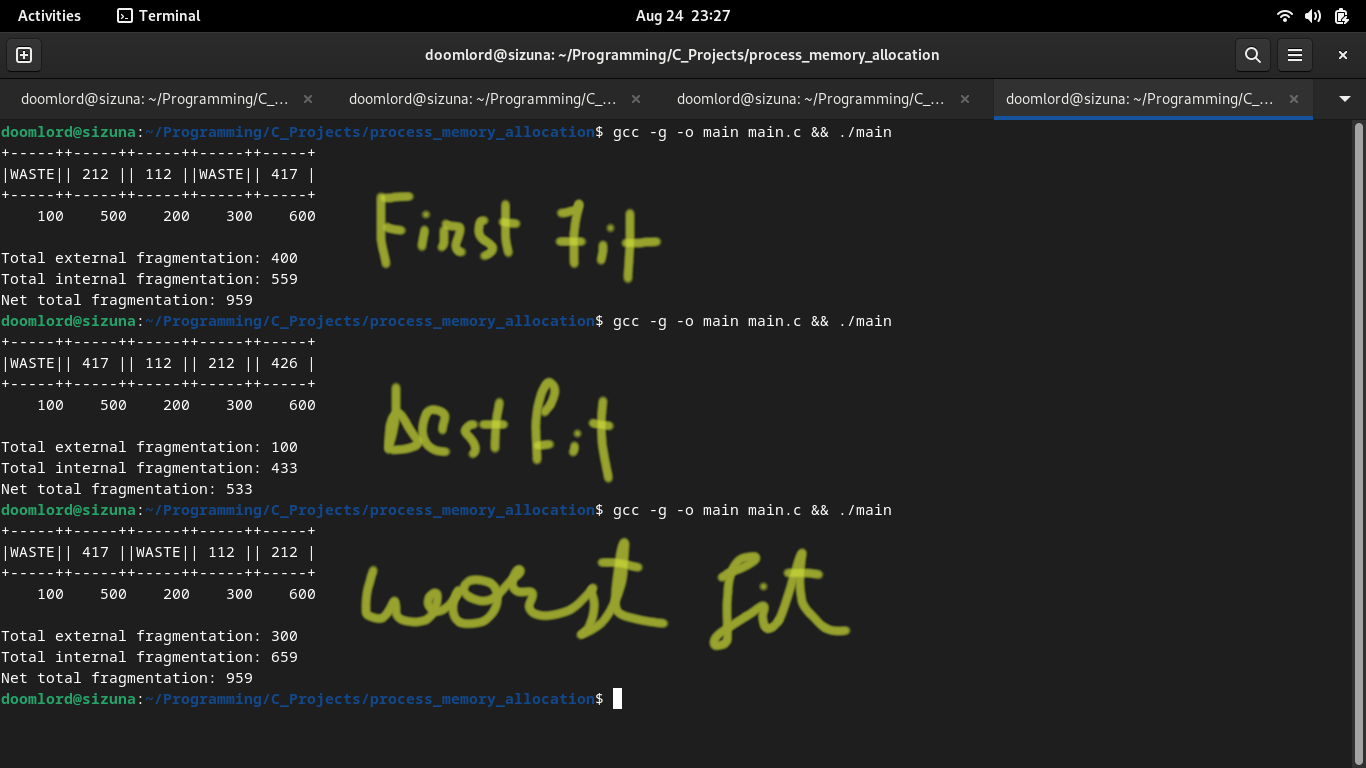Click 'Total internal fragmentation: 433' line
Image resolution: width=1366 pixels, height=768 pixels.
point(150,468)
